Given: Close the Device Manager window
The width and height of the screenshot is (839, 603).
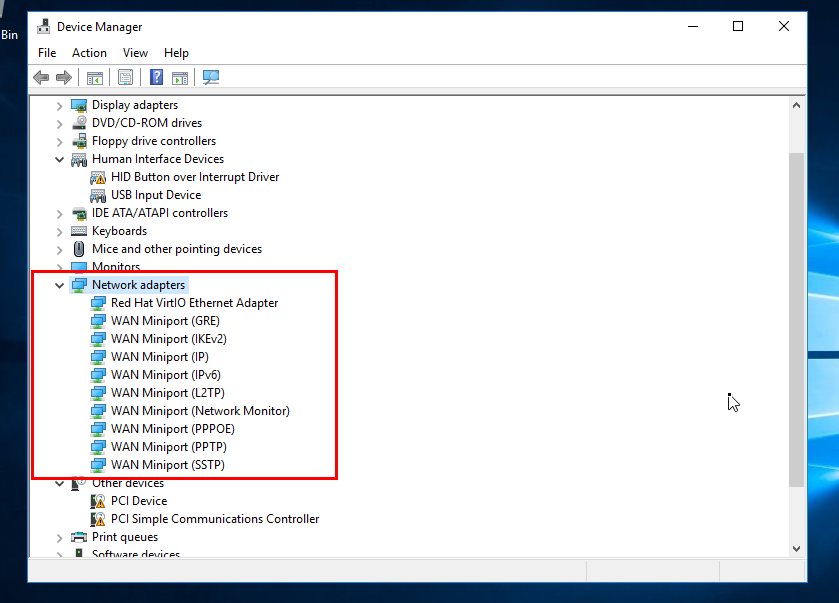Looking at the screenshot, I should 784,26.
